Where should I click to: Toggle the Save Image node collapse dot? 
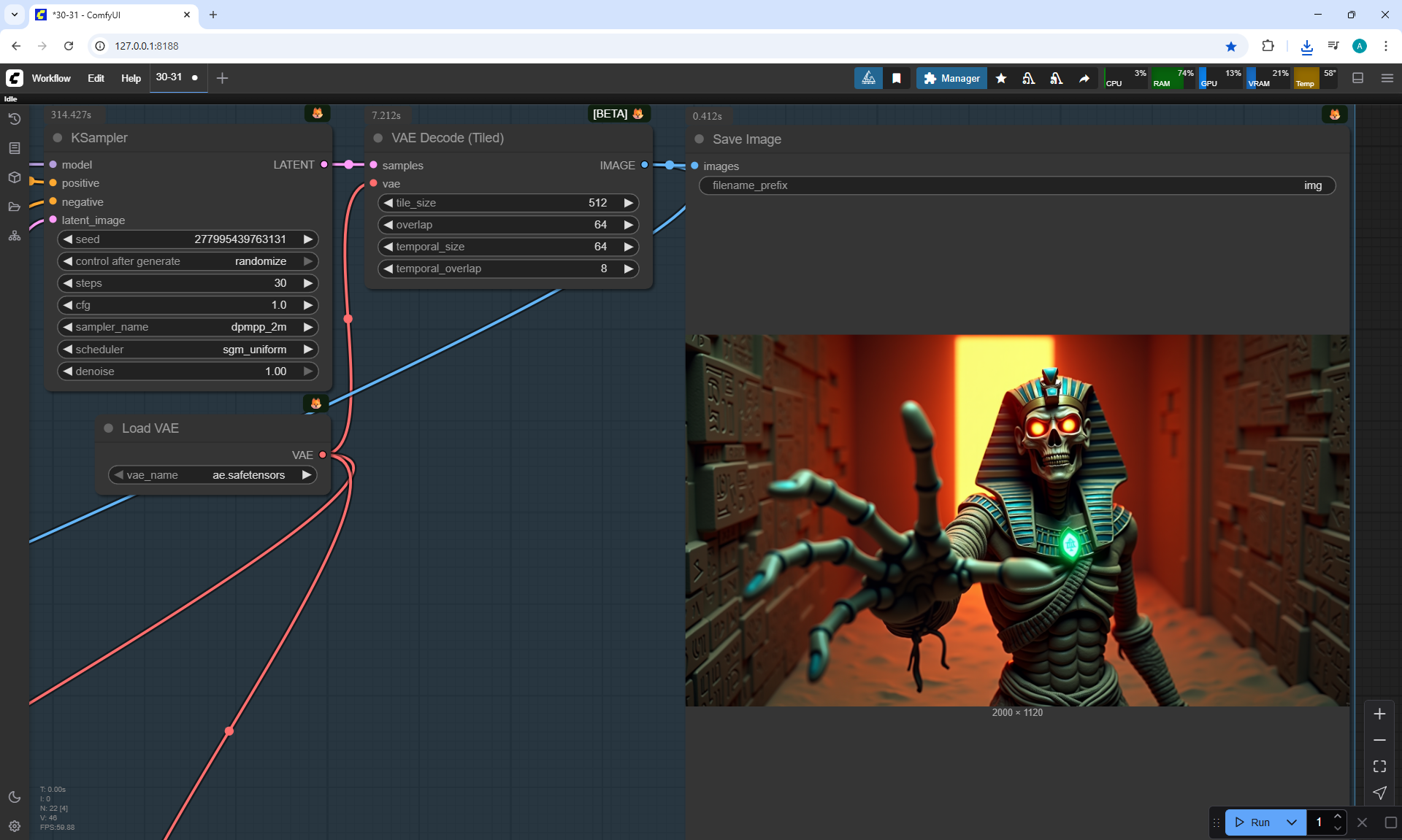[699, 139]
